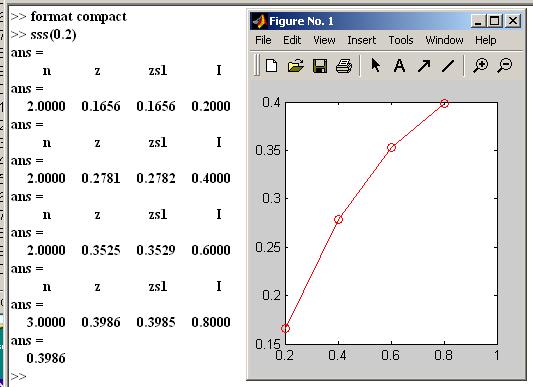This screenshot has height=387, width=533.
Task: Open the File menu in Figure window
Action: (263, 40)
